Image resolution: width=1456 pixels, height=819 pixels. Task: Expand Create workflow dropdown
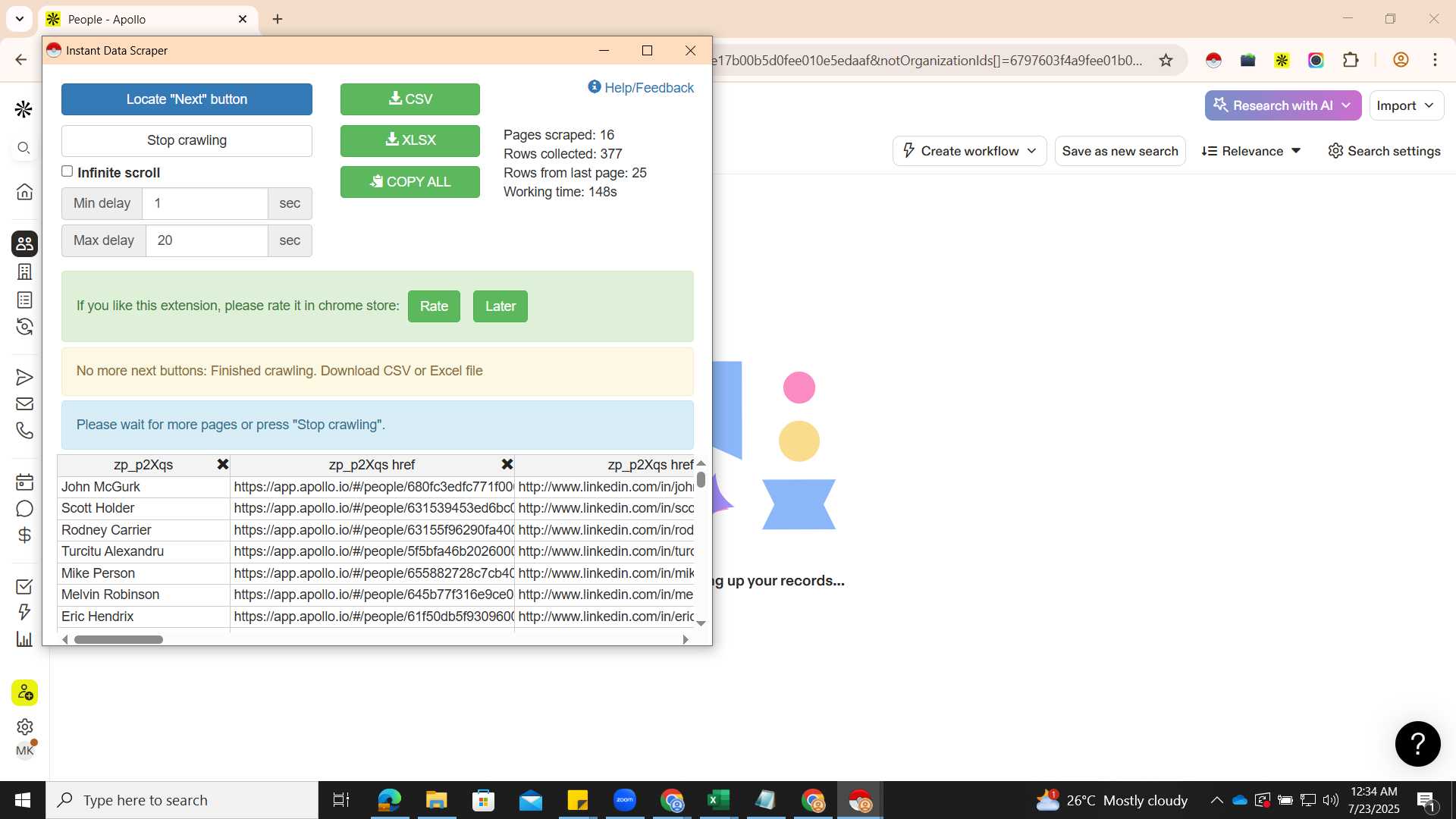coord(970,151)
